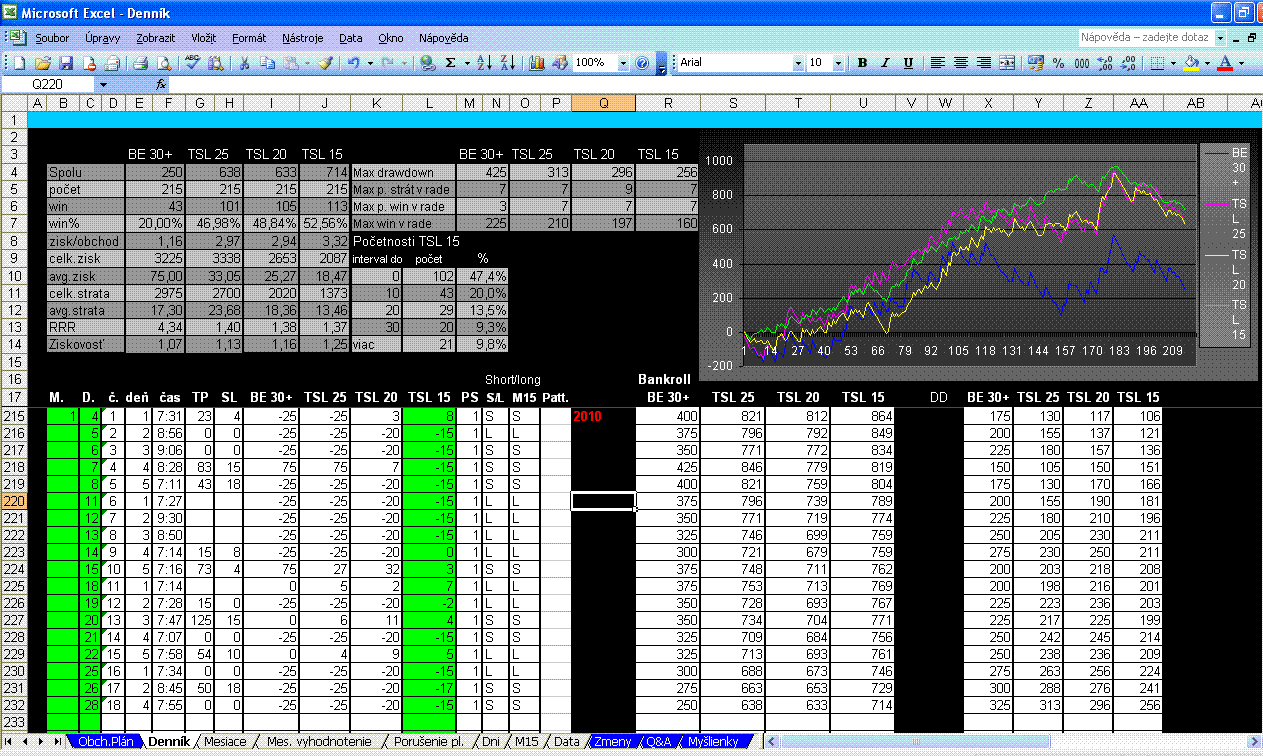
Task: Select column Q header
Action: pos(603,103)
